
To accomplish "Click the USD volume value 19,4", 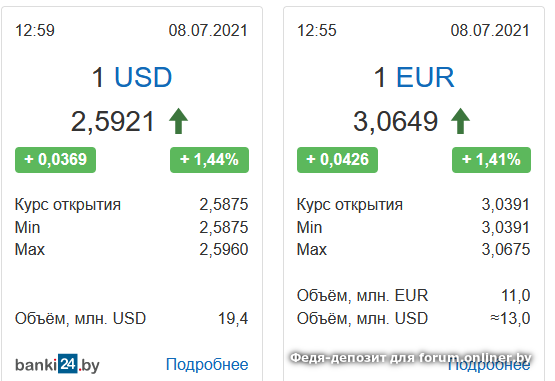I will (233, 318).
